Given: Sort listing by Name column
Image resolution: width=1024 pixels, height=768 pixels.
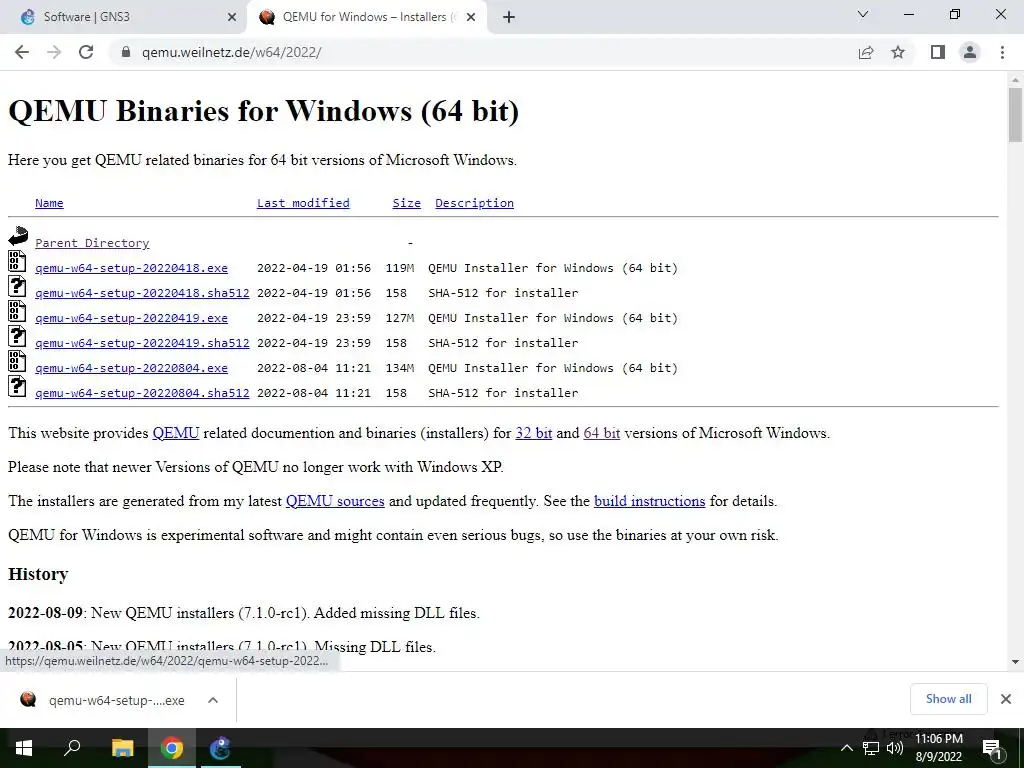Looking at the screenshot, I should coord(49,203).
